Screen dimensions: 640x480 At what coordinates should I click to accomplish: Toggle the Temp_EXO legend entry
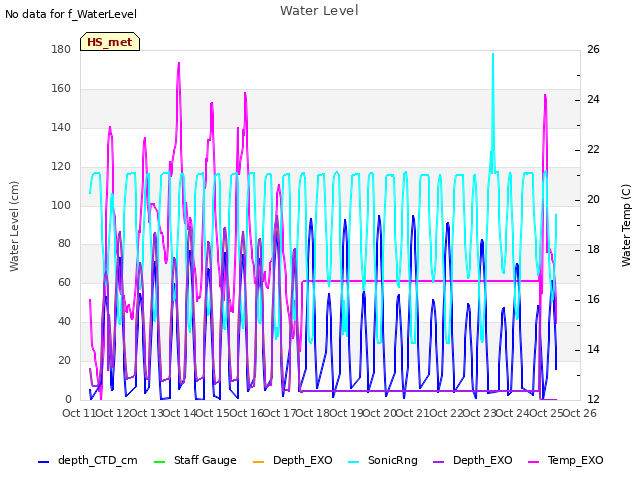566,460
